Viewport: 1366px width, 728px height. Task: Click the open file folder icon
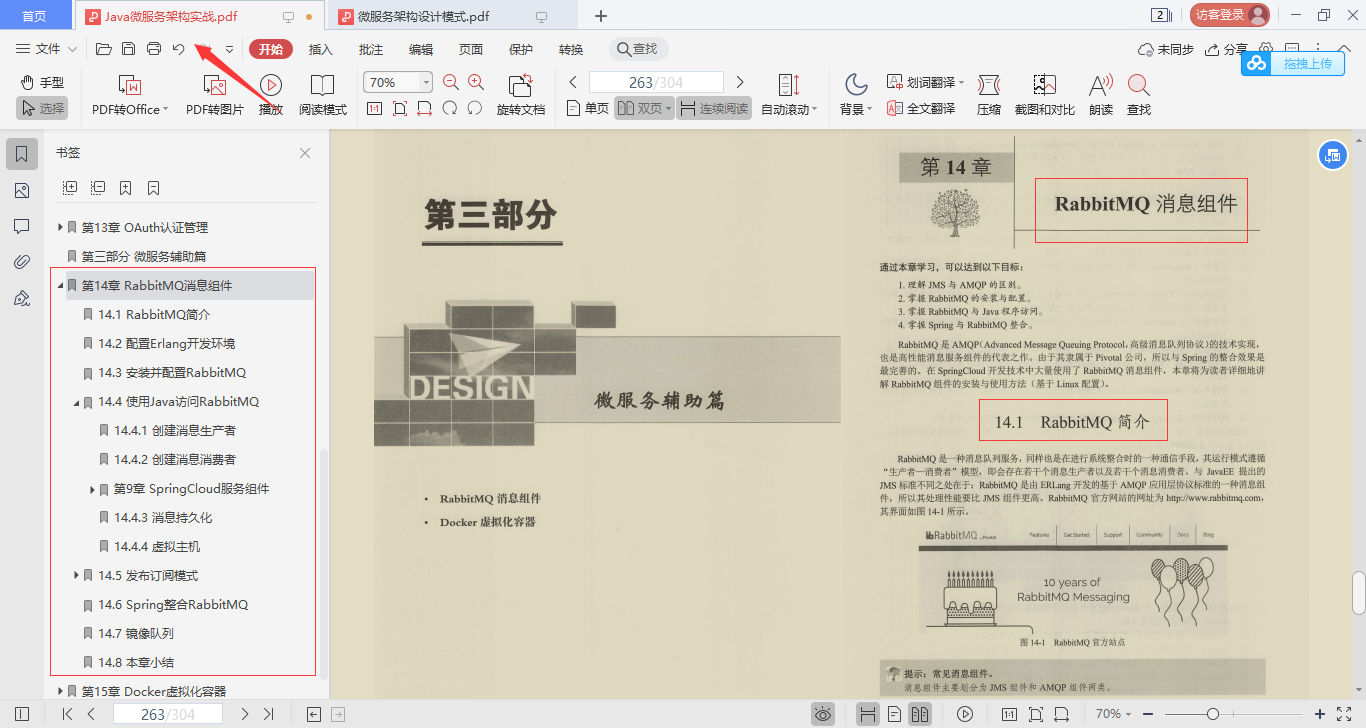click(102, 49)
